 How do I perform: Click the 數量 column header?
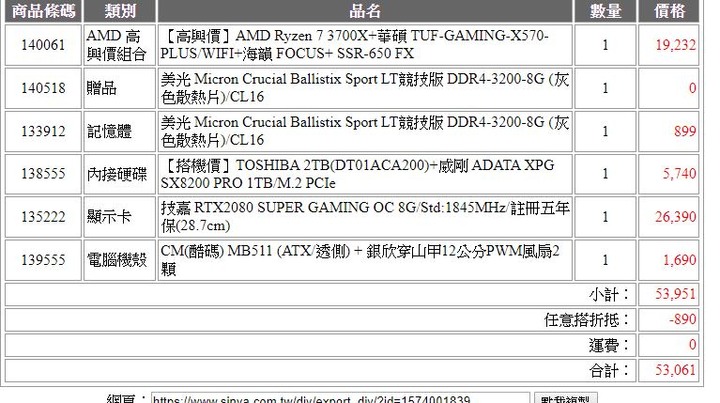pyautogui.click(x=605, y=11)
